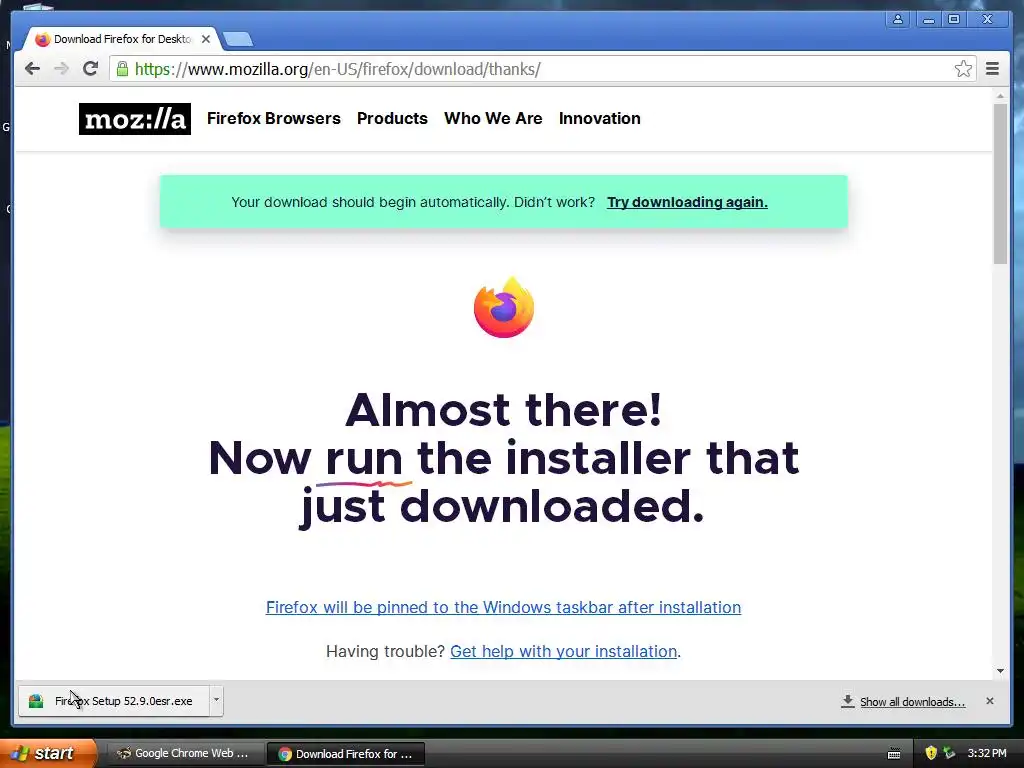Switch to Google Chrome Web taskbar item
Viewport: 1024px width, 768px height.
[x=184, y=753]
